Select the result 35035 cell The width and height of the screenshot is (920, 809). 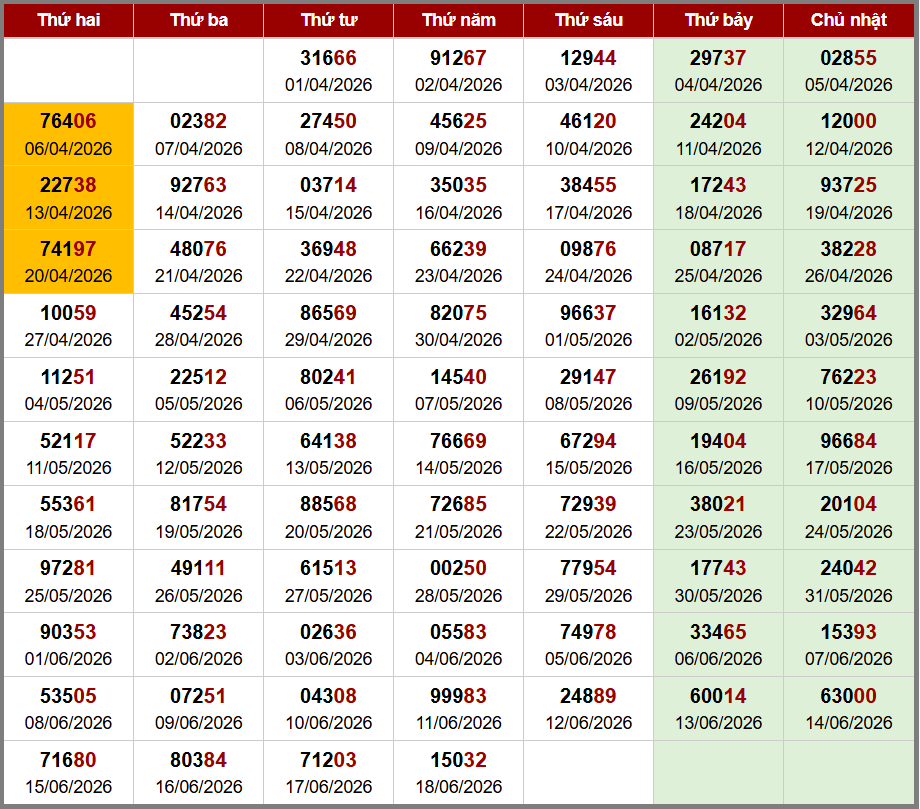tap(458, 198)
